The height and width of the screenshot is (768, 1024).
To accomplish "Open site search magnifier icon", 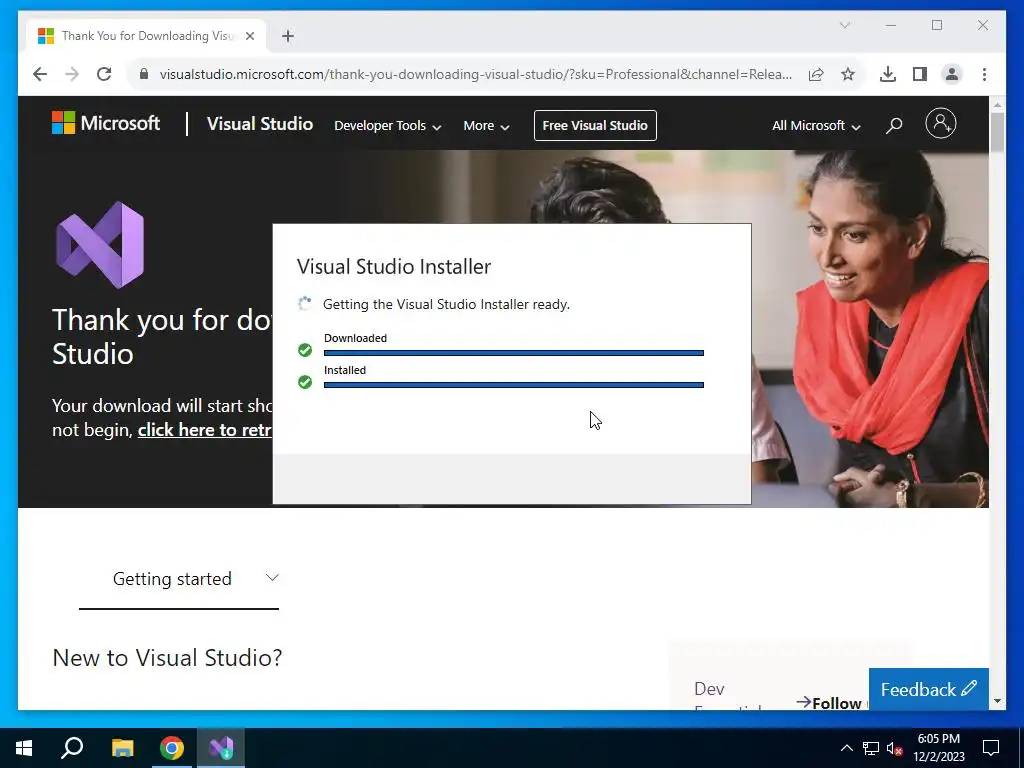I will (x=894, y=125).
